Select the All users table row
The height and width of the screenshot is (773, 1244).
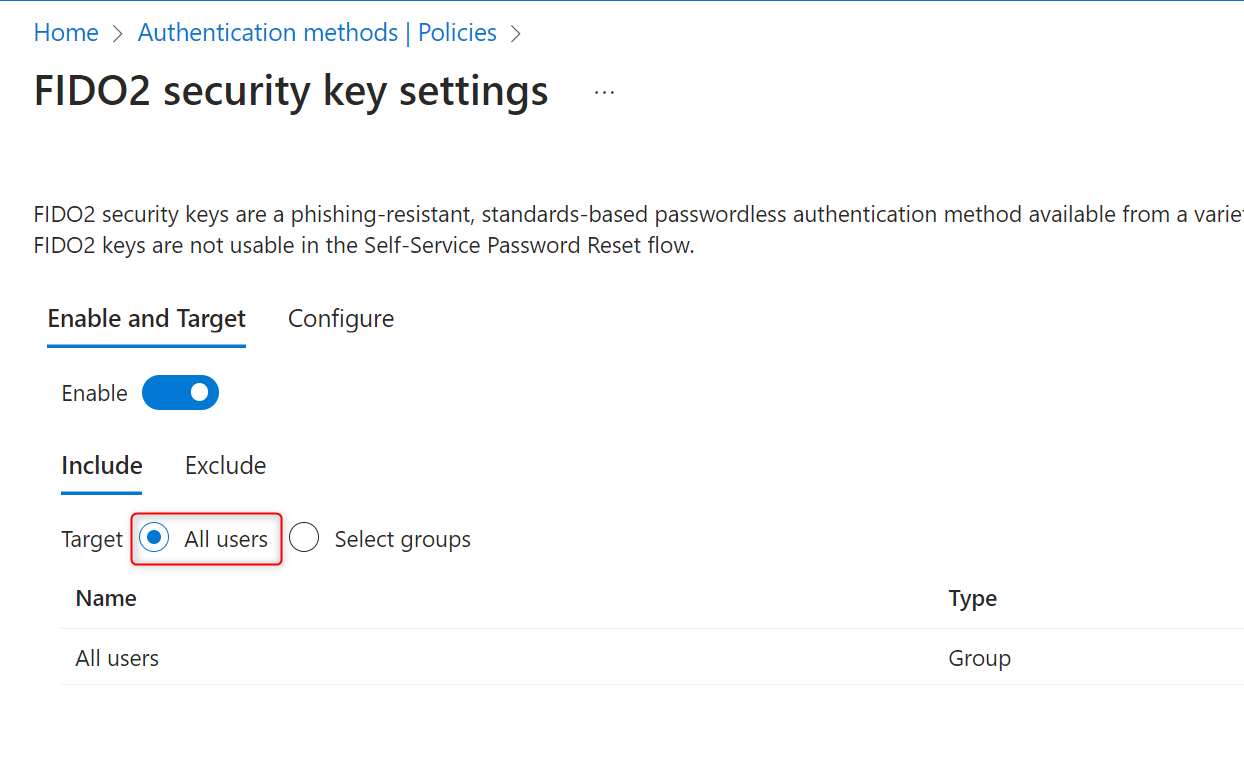coord(652,658)
